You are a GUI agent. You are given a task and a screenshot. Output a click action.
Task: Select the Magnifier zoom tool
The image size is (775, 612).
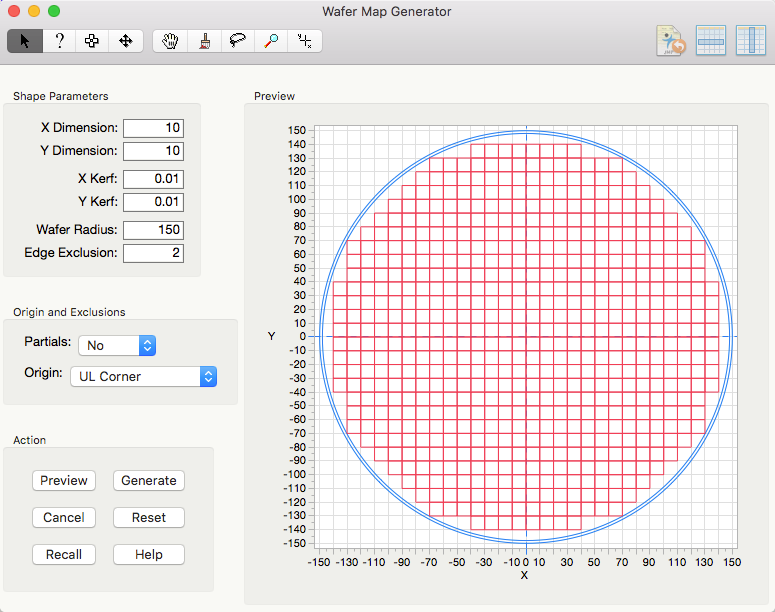click(x=271, y=41)
